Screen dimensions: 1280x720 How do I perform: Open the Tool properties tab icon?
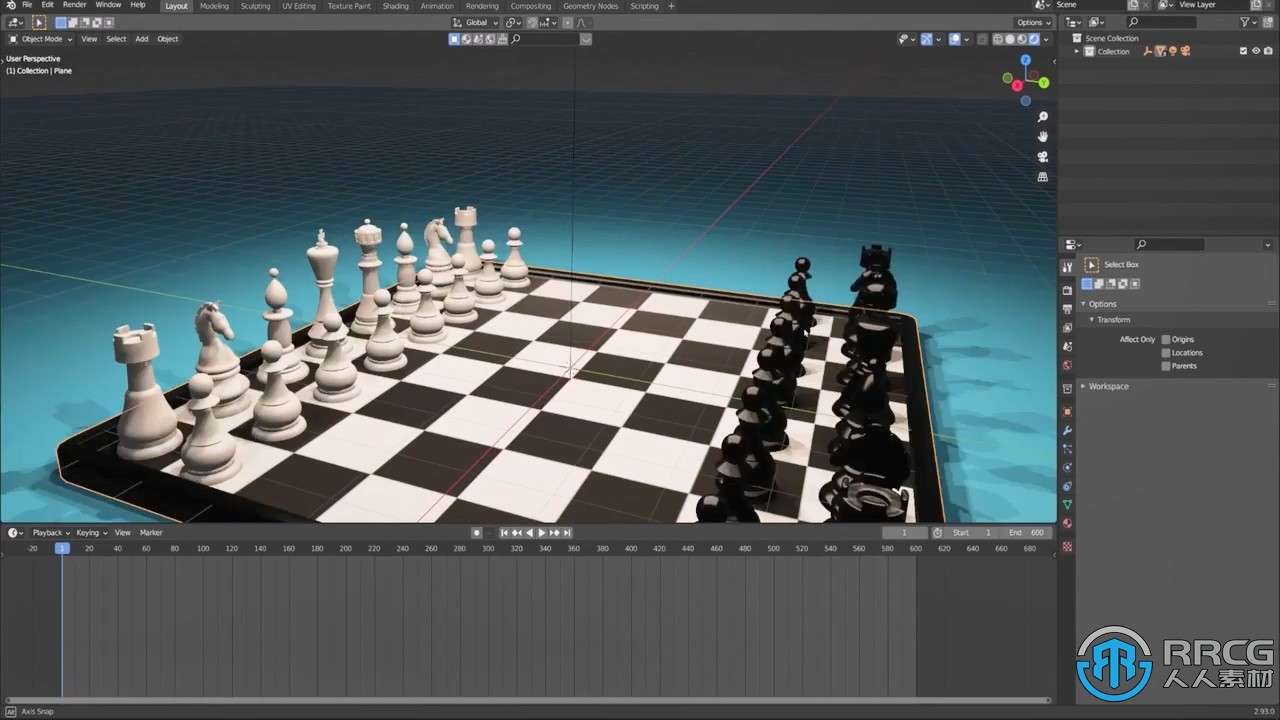point(1067,267)
